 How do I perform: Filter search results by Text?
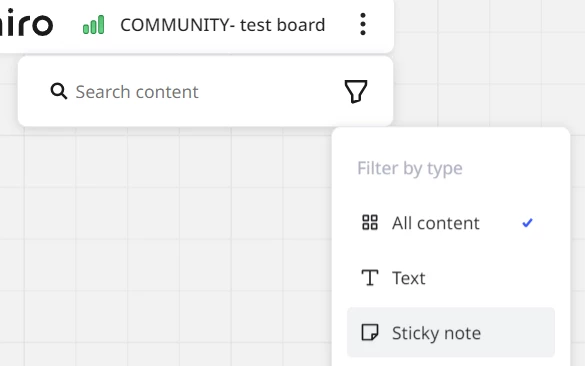(451, 278)
